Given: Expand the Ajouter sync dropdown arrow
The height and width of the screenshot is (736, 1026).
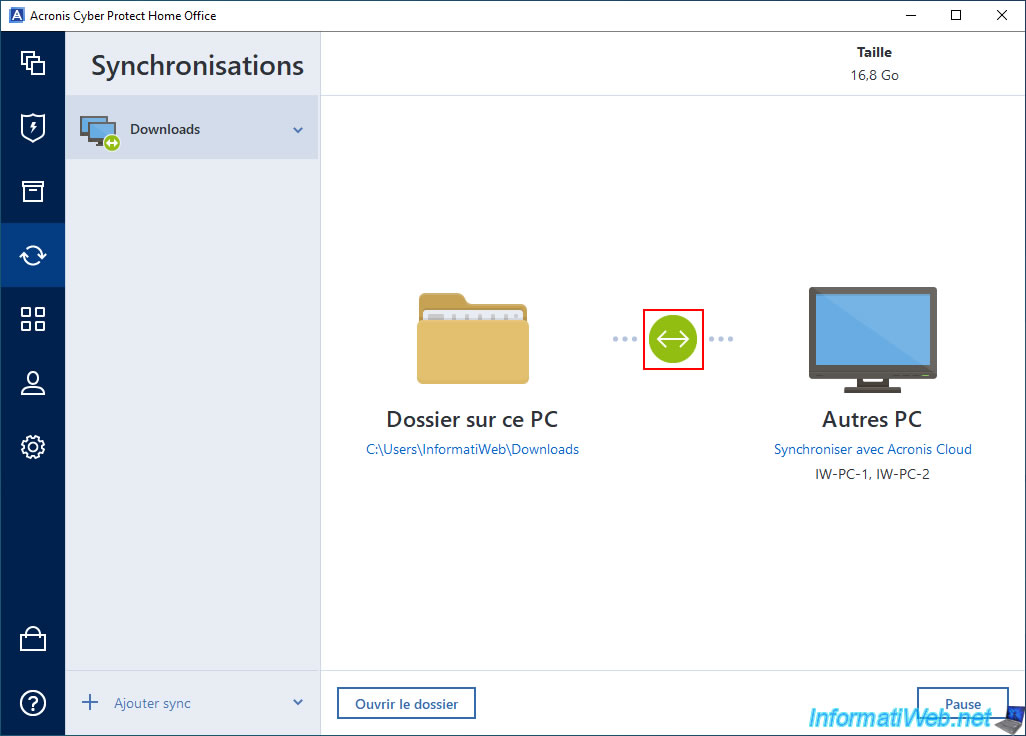Looking at the screenshot, I should [298, 703].
